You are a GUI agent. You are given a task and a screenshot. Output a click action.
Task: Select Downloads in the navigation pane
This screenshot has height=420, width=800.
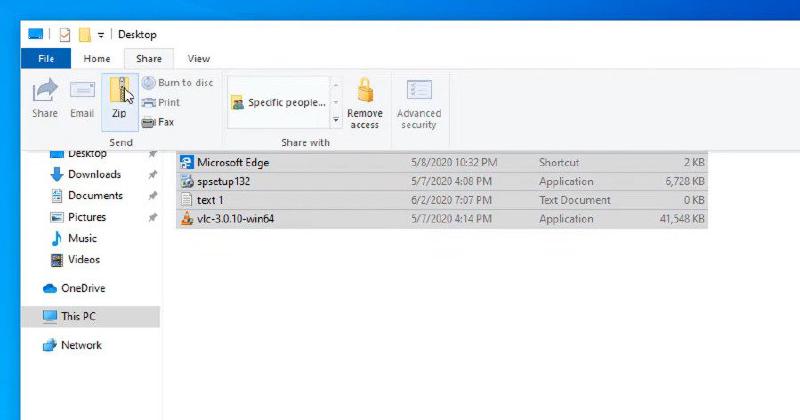94,174
